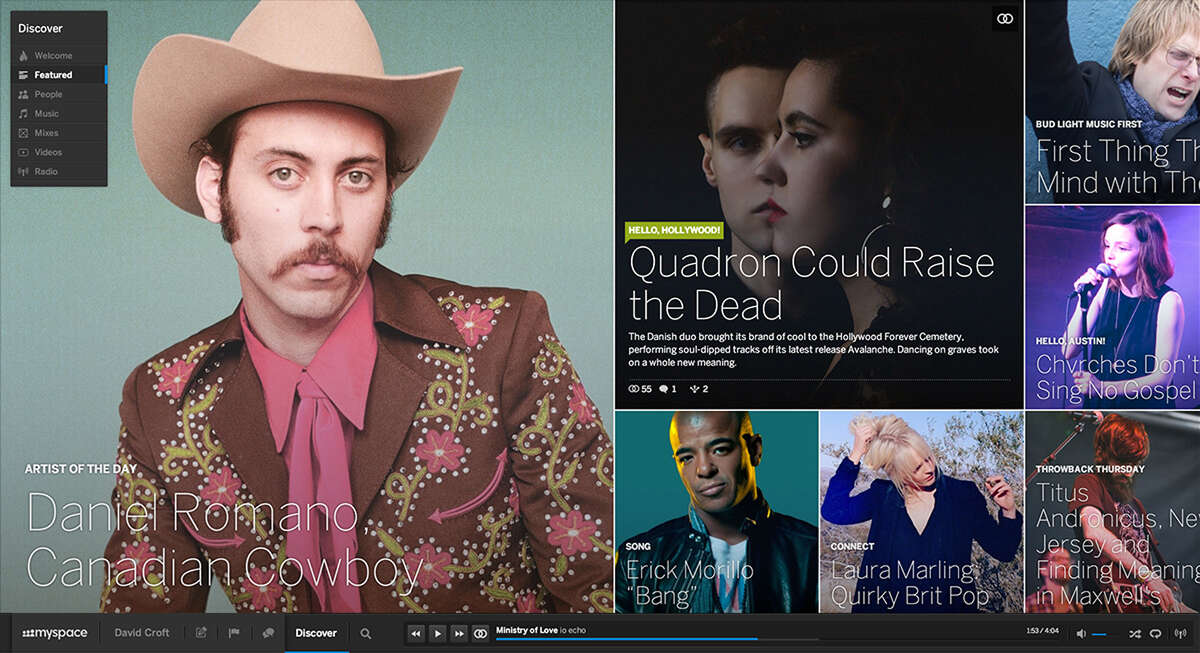The image size is (1200, 653).
Task: Click the flag icon in the bottom bar
Action: pyautogui.click(x=234, y=632)
